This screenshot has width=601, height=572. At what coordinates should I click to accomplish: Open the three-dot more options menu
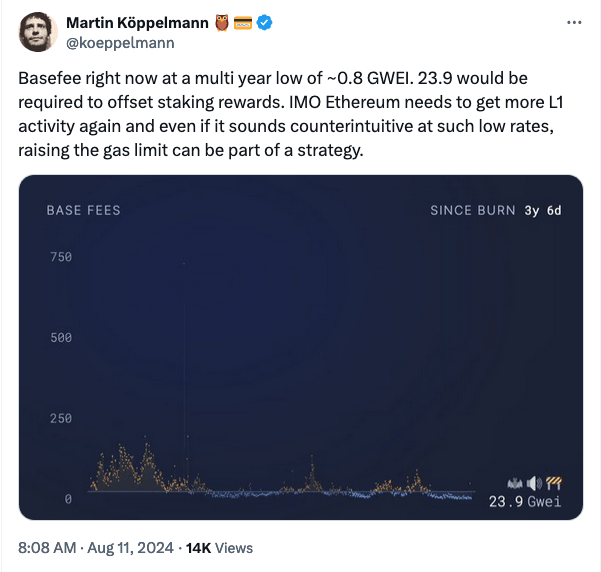pyautogui.click(x=572, y=23)
